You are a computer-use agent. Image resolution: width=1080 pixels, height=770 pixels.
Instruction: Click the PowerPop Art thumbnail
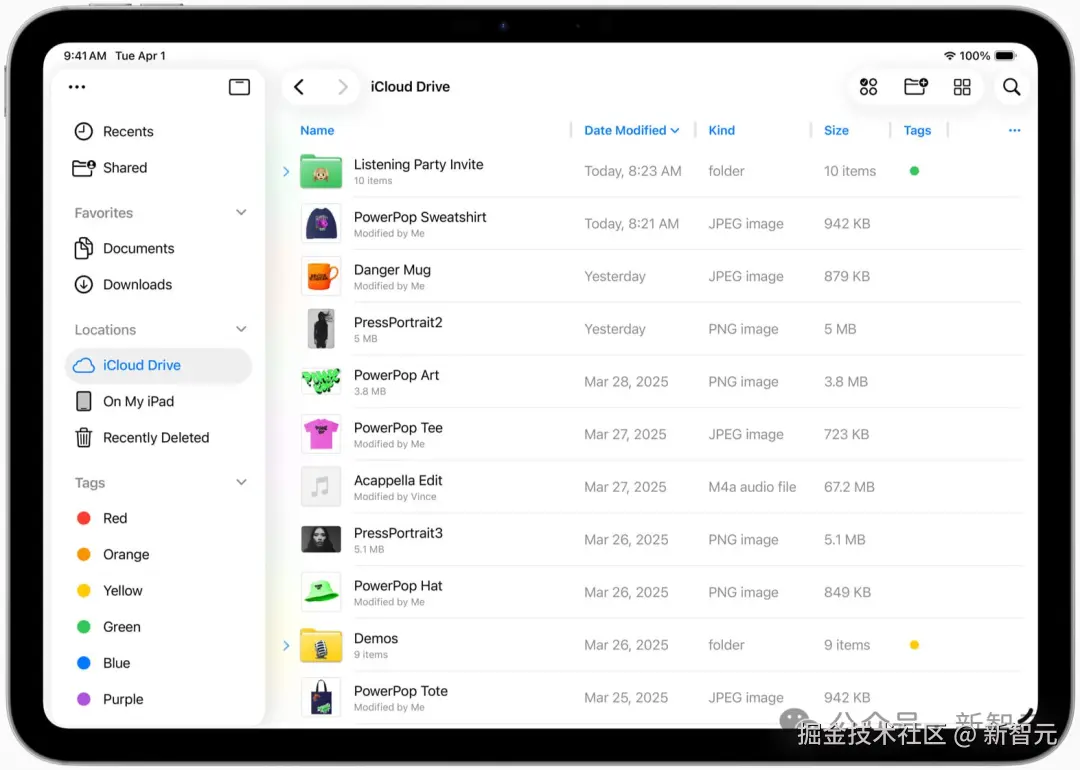(321, 381)
